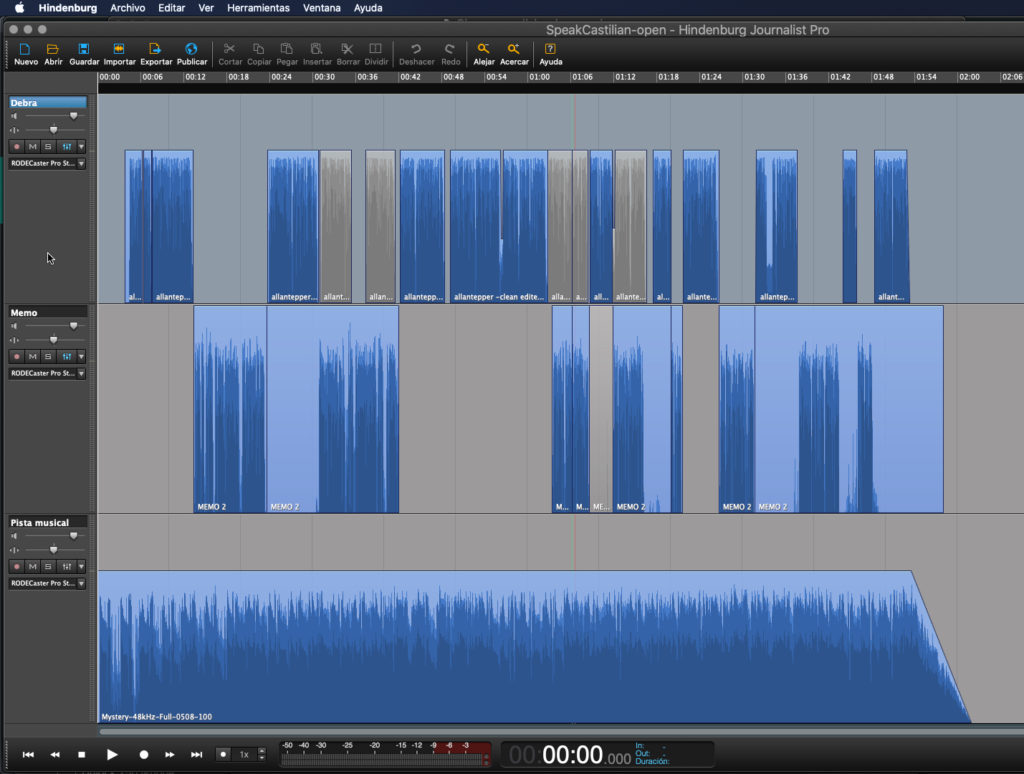Export project via Exportar icon
The image size is (1024, 774).
155,54
